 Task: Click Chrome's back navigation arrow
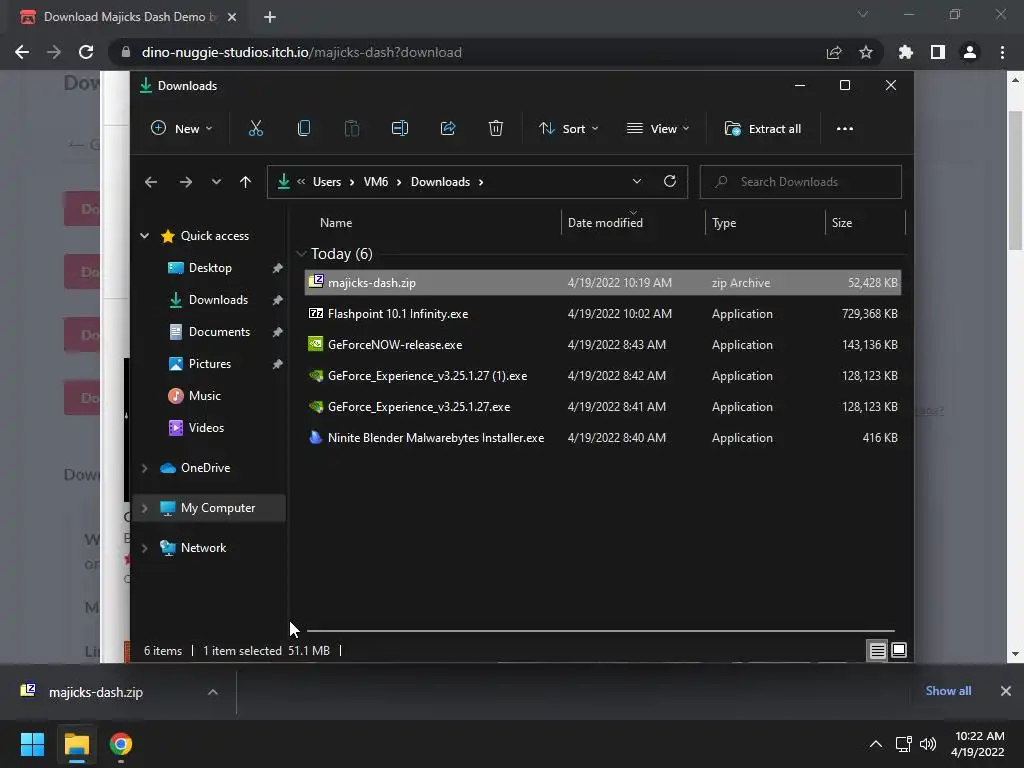22,52
